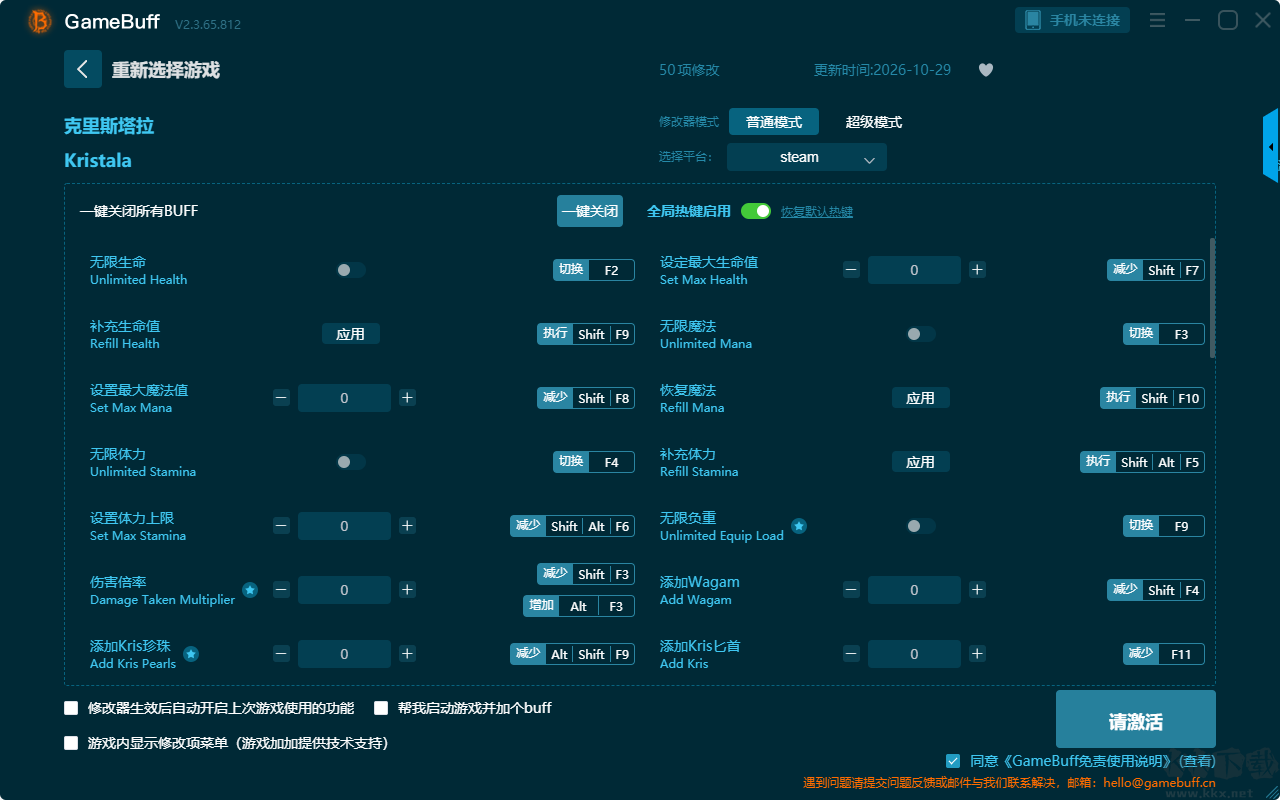Click plus for Set Max Mana

point(407,398)
